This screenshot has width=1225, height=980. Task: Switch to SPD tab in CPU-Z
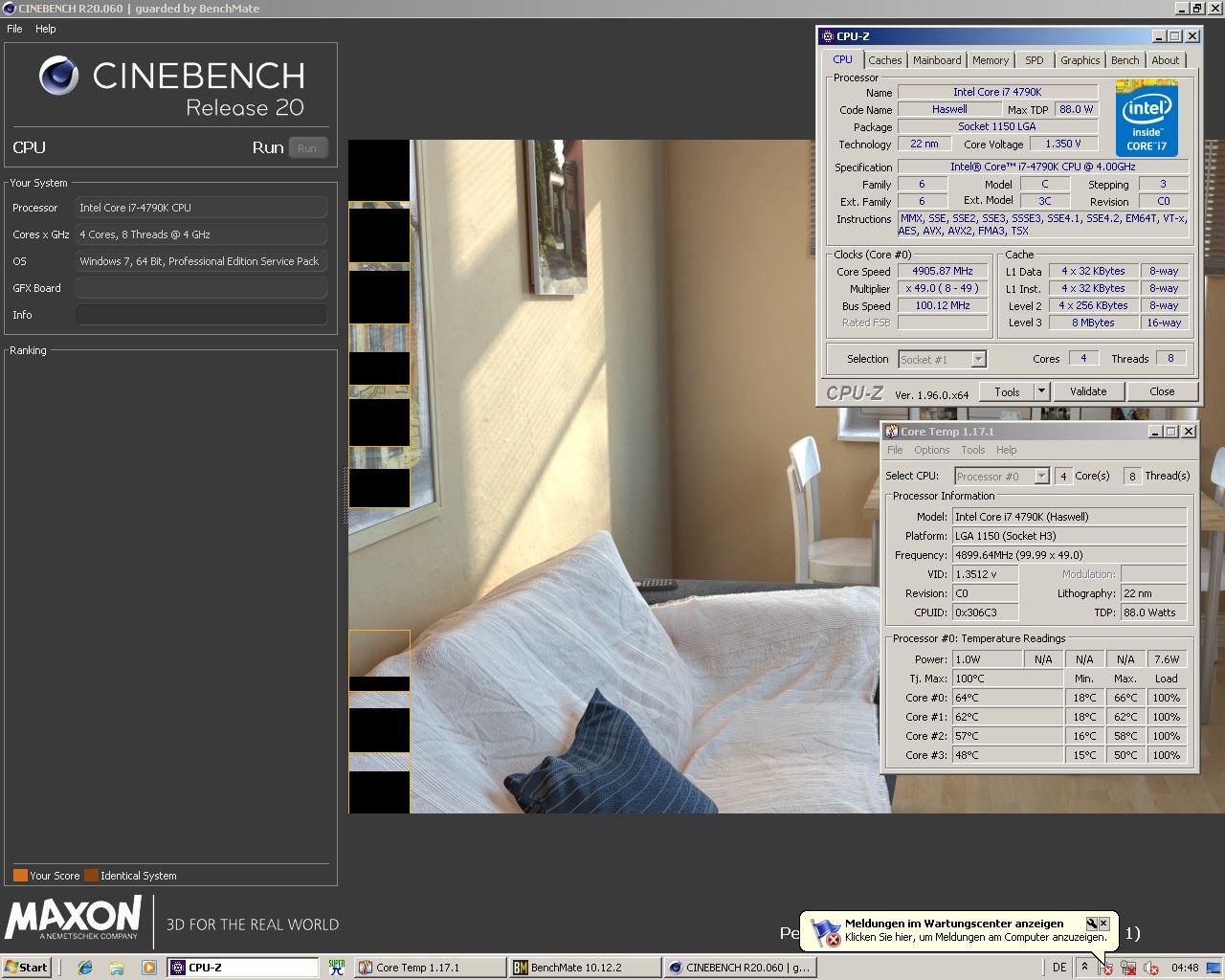1035,60
